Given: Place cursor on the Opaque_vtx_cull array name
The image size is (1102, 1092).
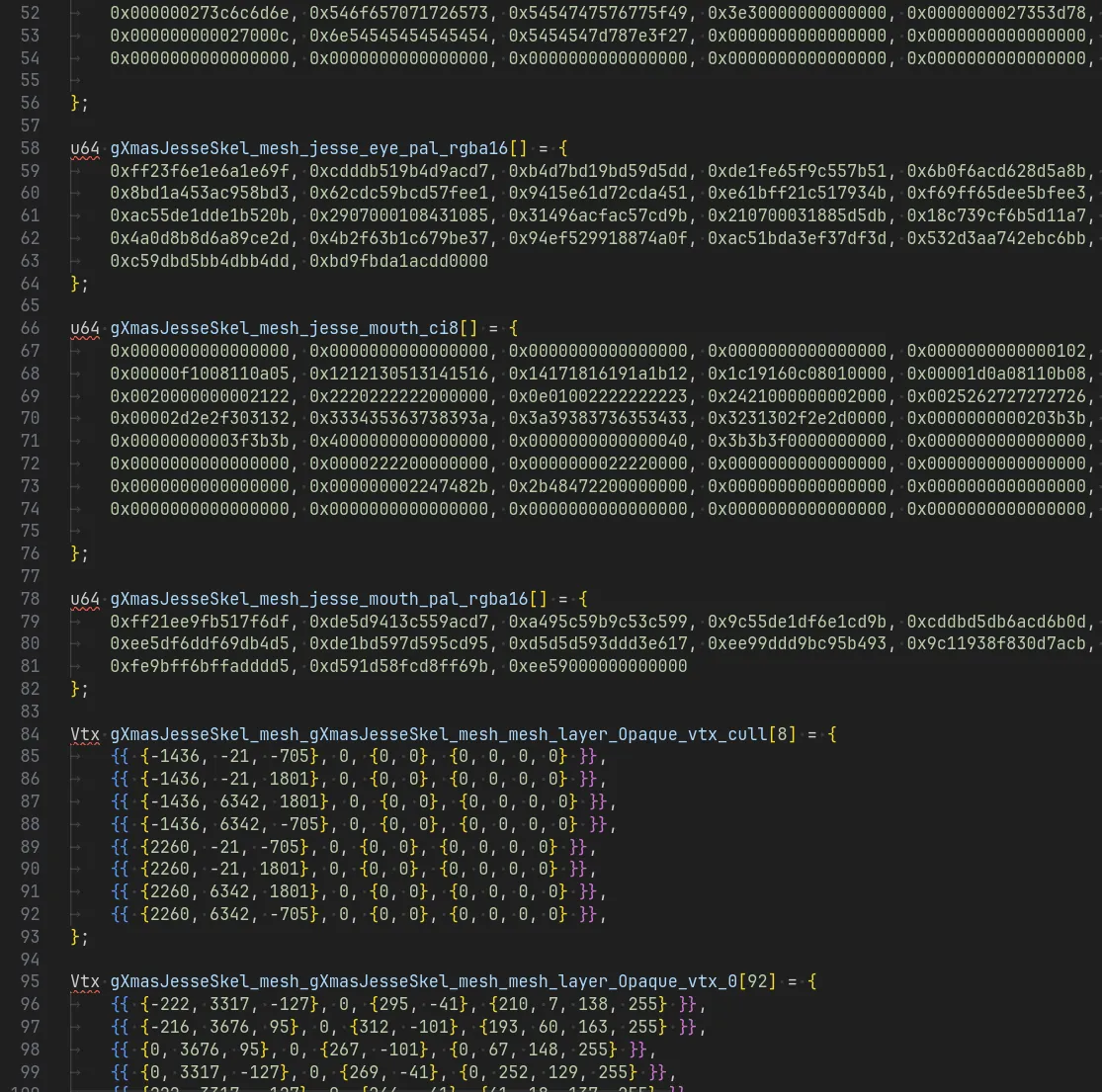Looking at the screenshot, I should (438, 734).
